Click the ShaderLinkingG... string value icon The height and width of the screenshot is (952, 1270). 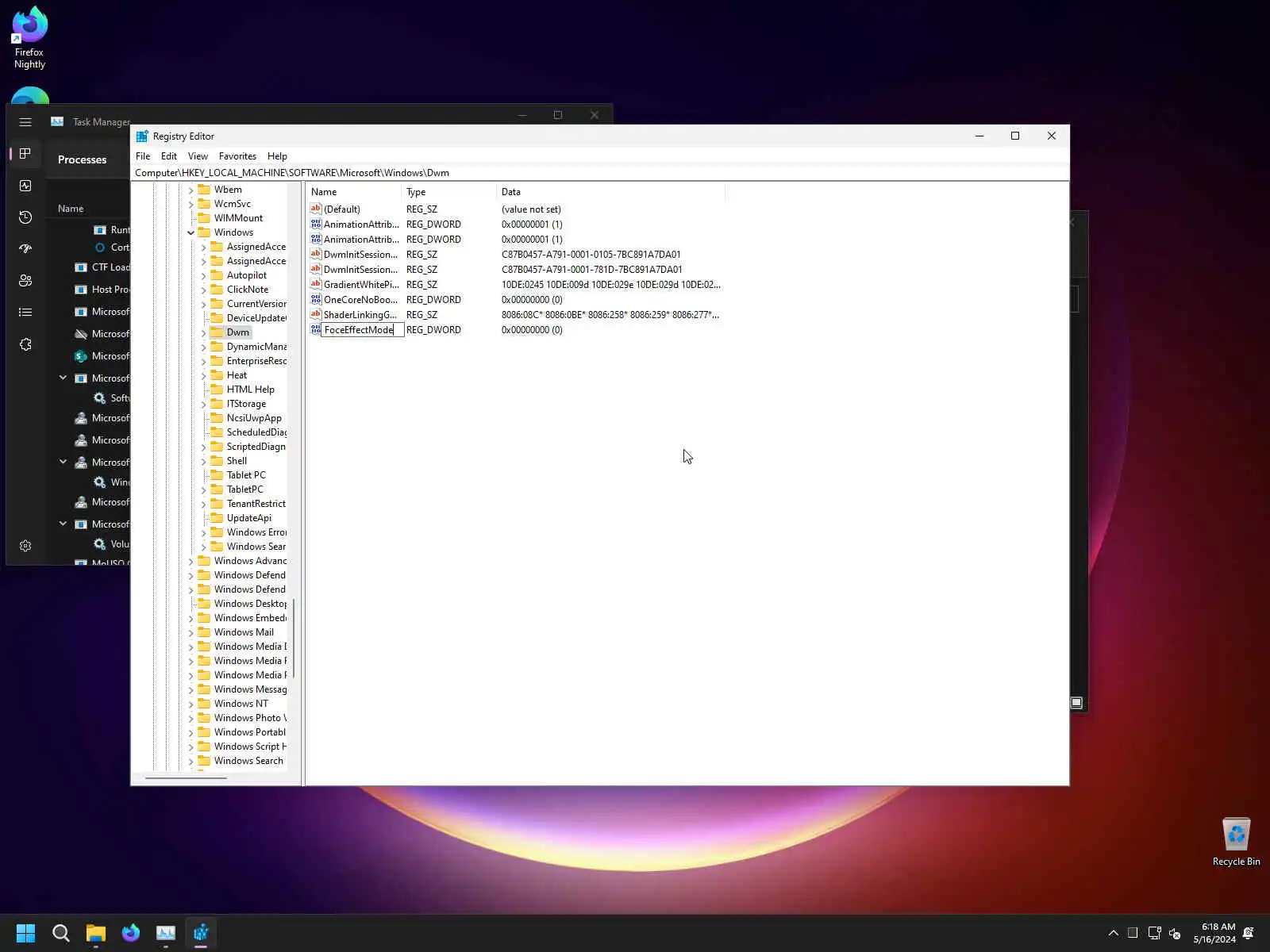pyautogui.click(x=315, y=314)
